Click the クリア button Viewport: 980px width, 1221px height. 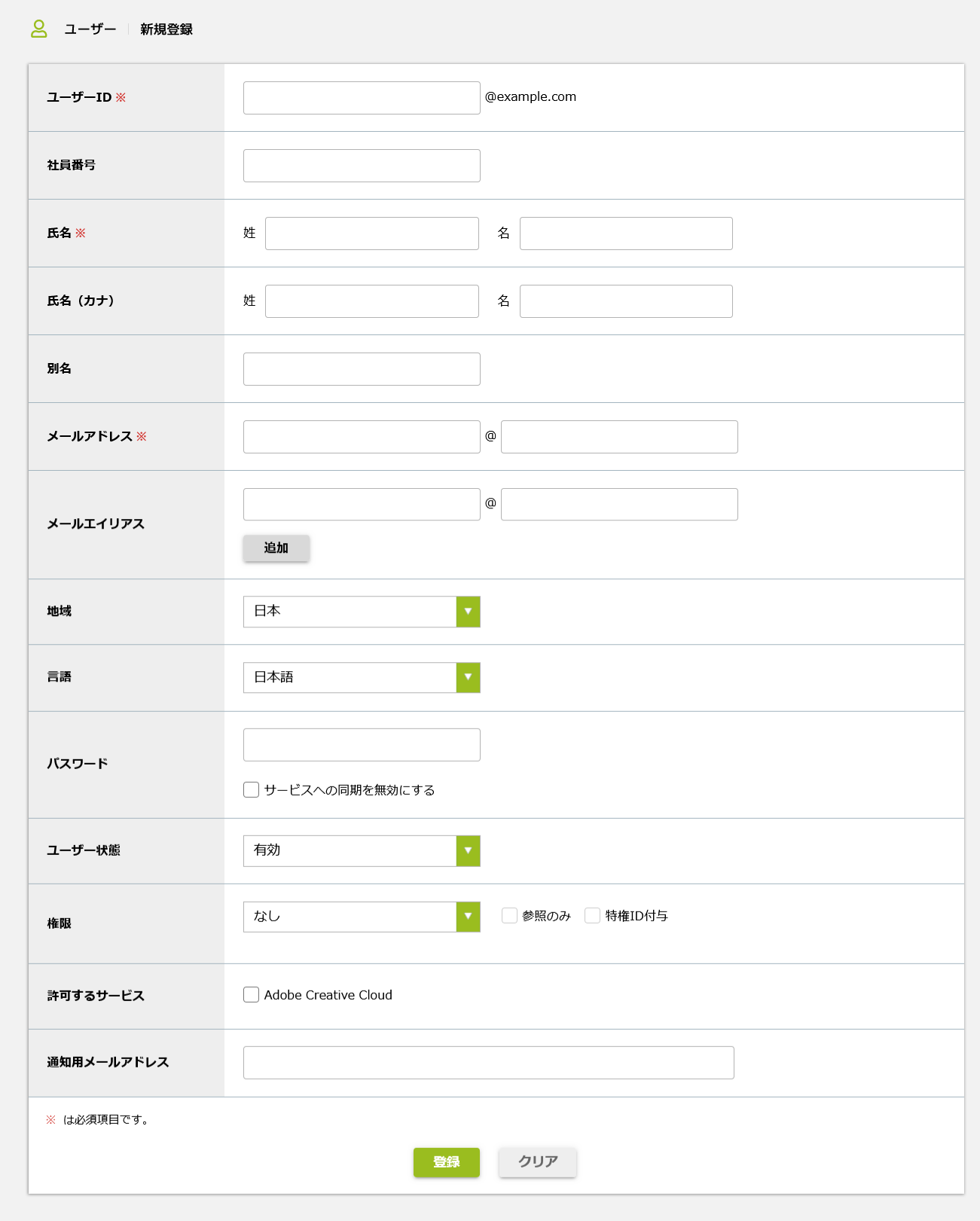pos(538,1162)
